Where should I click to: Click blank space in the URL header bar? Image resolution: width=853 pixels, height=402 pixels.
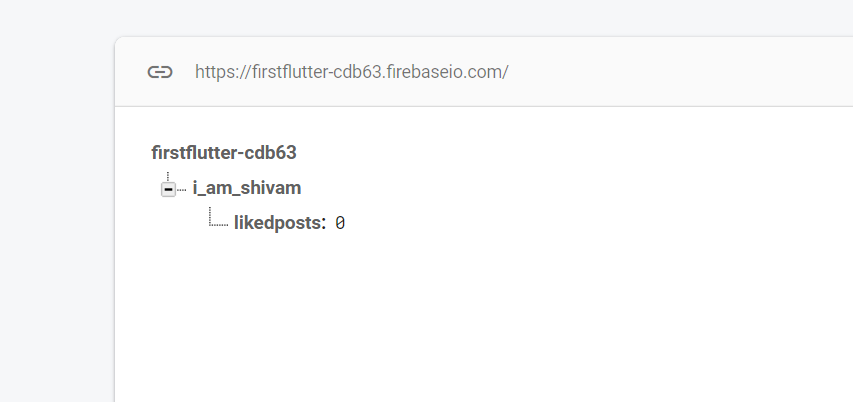[x=680, y=72]
